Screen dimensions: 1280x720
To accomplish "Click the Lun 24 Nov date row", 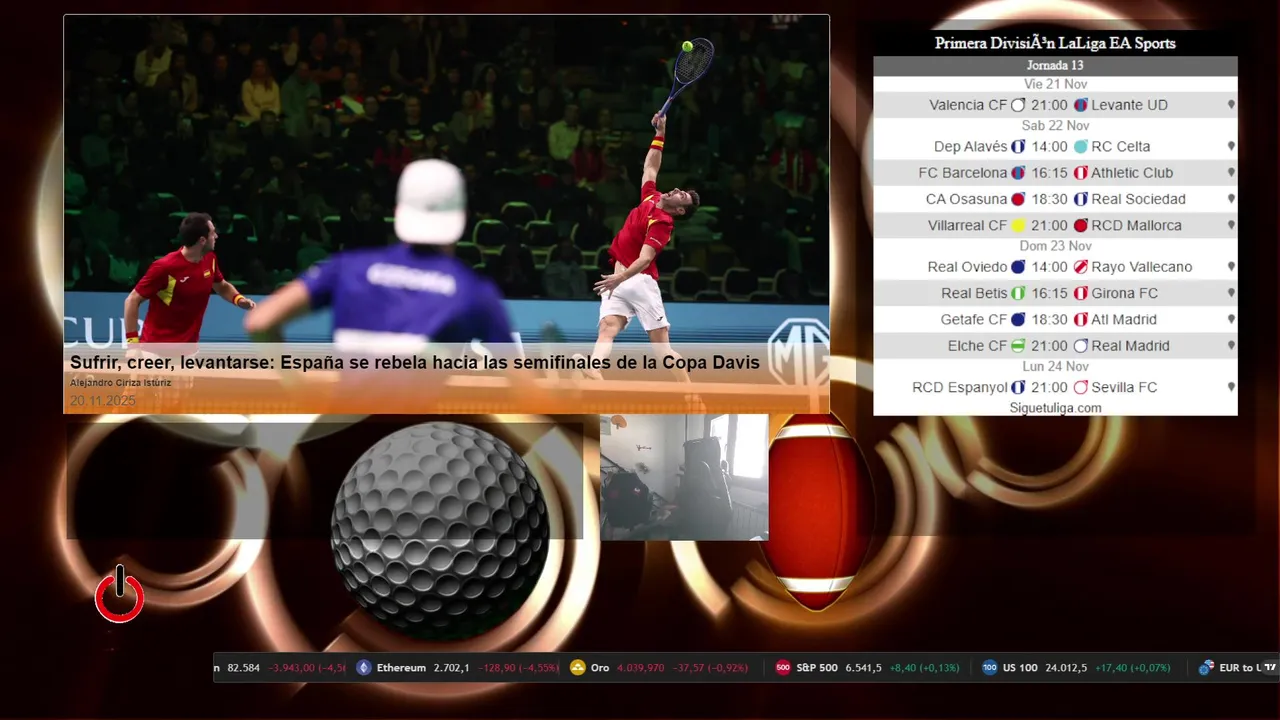I will click(1055, 366).
